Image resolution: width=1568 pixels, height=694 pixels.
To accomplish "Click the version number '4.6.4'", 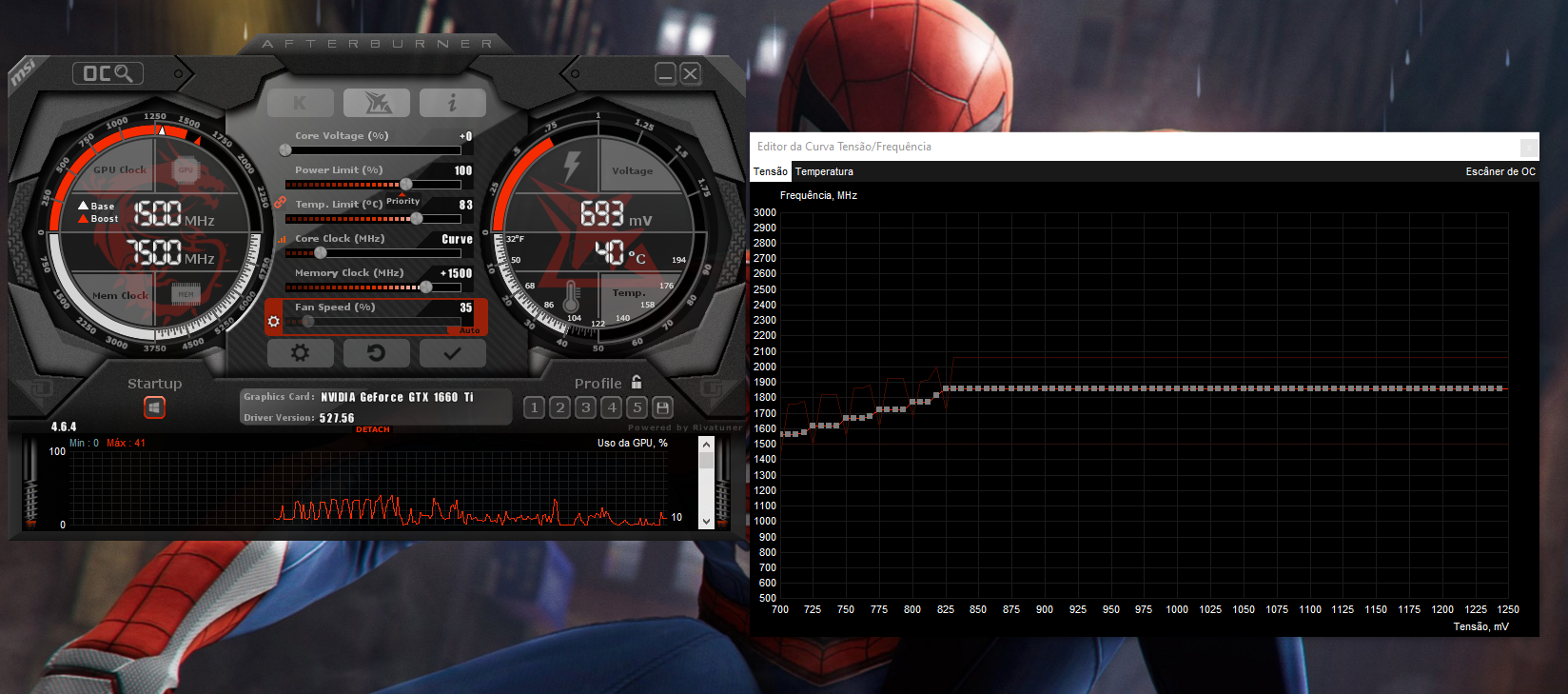I will (64, 426).
